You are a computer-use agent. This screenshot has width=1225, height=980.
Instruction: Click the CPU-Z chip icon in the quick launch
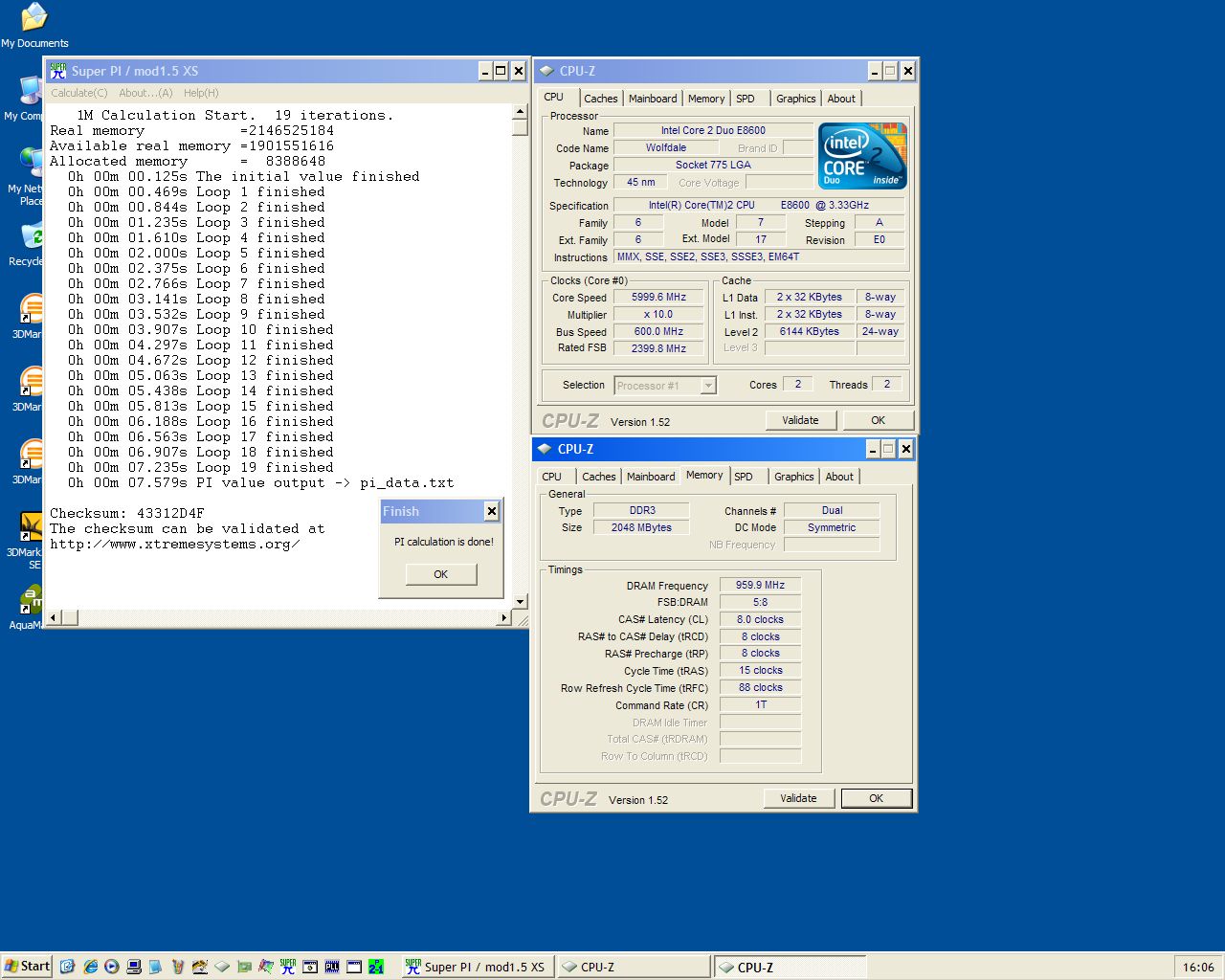click(222, 967)
